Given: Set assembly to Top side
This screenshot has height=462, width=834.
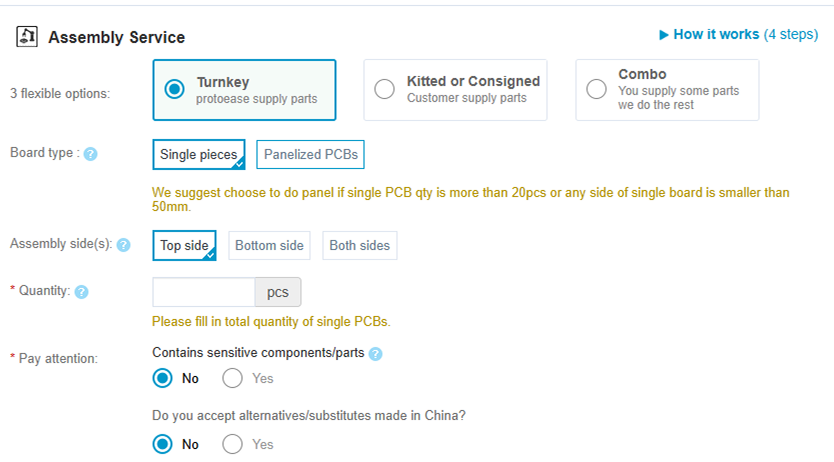Looking at the screenshot, I should [x=184, y=245].
